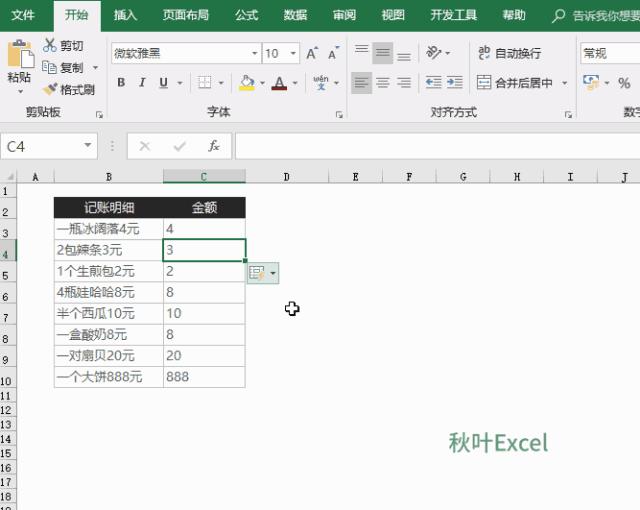The height and width of the screenshot is (510, 640).
Task: Toggle align text right
Action: pos(404,83)
